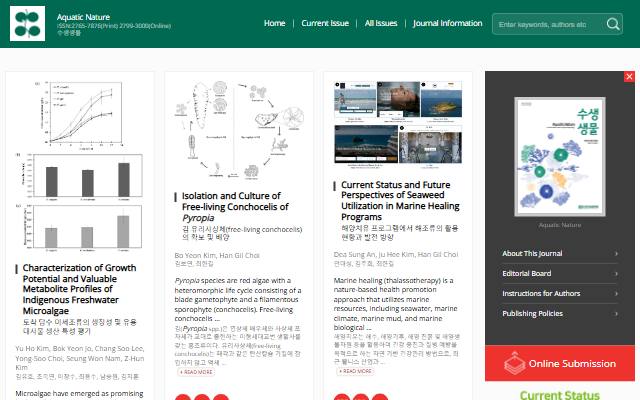Click the Aquatic Nature caption under the cover

[560, 225]
